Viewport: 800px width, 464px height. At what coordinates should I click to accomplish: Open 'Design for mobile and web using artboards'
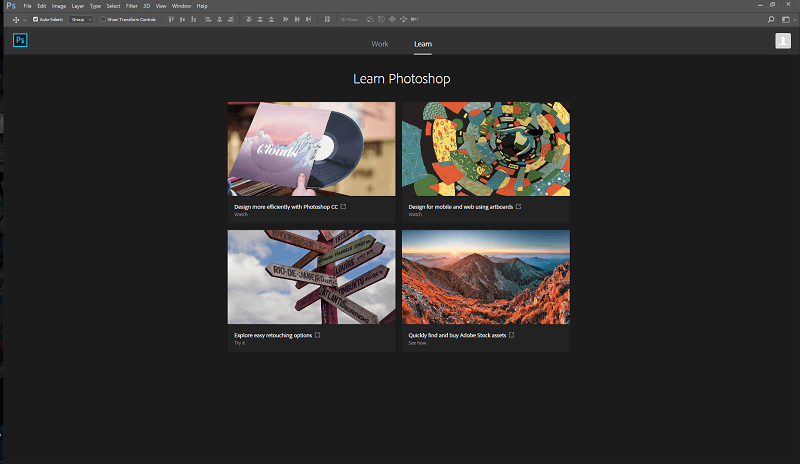tap(460, 207)
